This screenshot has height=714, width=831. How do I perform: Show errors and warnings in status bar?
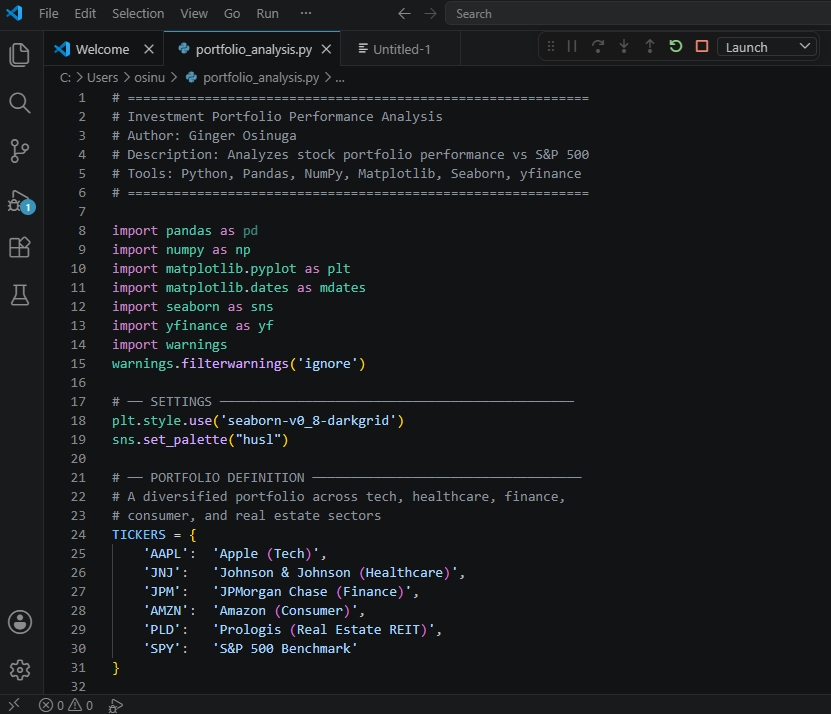pyautogui.click(x=66, y=706)
